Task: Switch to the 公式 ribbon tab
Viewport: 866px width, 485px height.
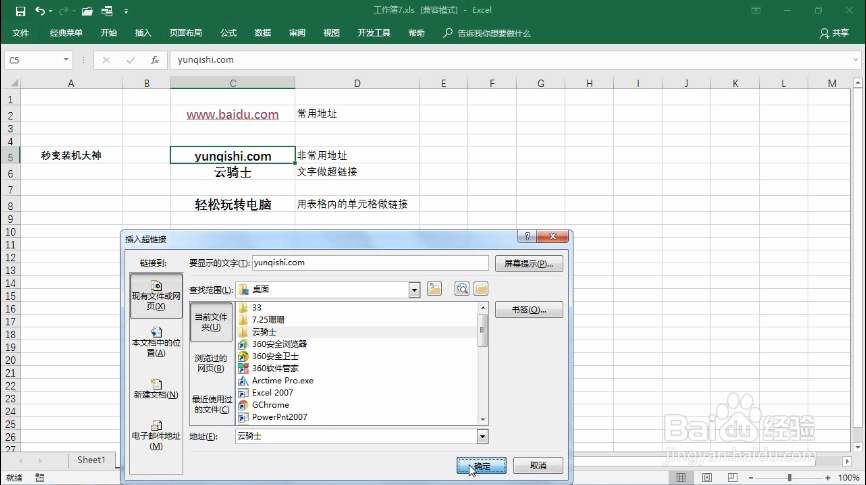Action: click(229, 33)
